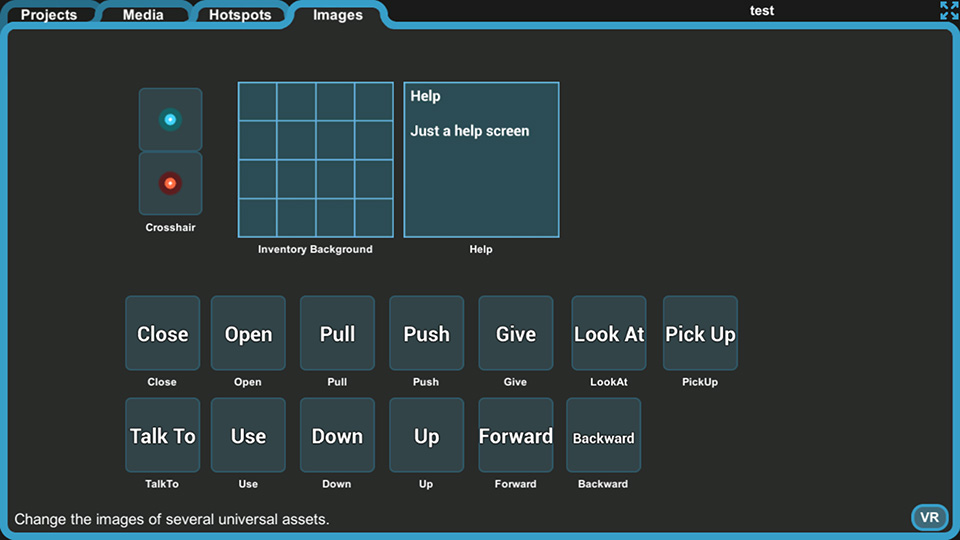The width and height of the screenshot is (960, 540).
Task: Change the Forward direction image
Action: [516, 435]
